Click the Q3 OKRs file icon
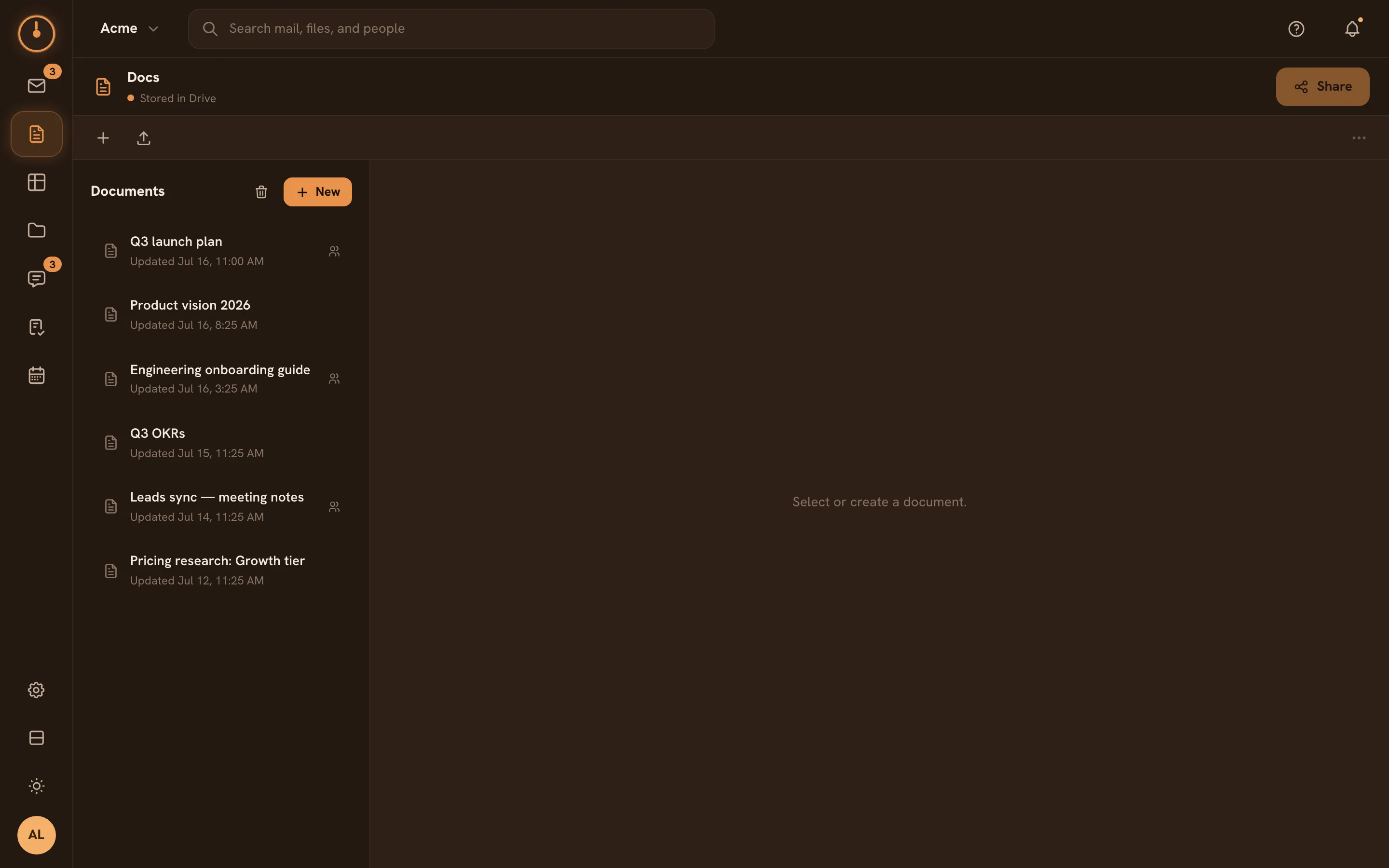The image size is (1389, 868). pyautogui.click(x=111, y=443)
